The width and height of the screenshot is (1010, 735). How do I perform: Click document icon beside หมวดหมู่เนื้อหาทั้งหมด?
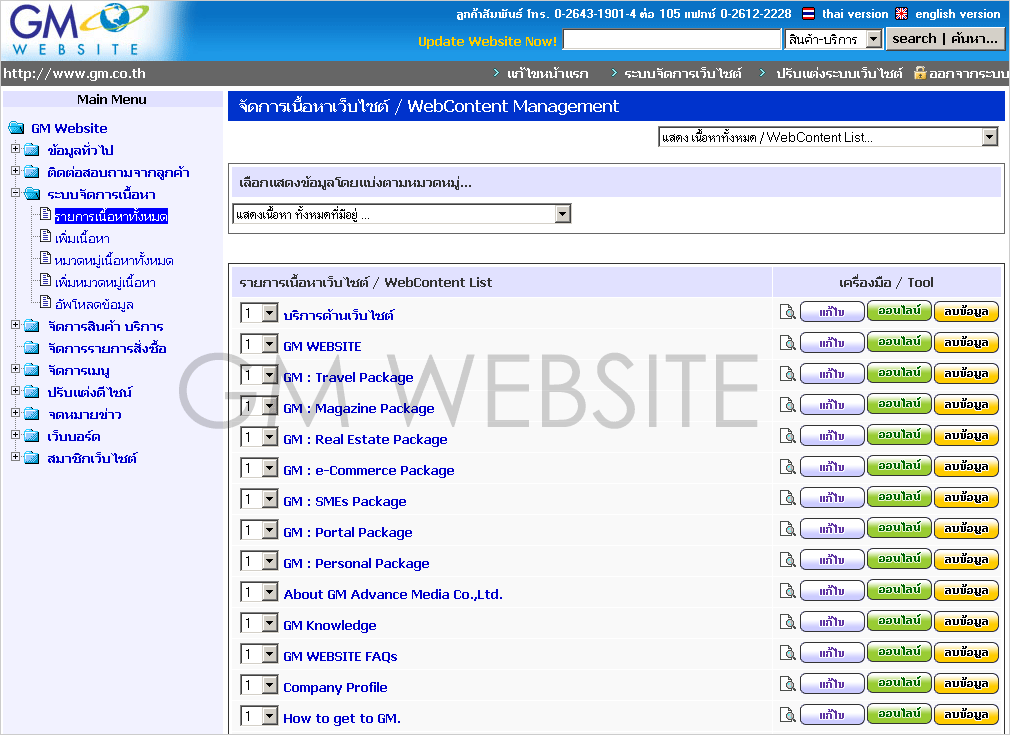click(45, 258)
